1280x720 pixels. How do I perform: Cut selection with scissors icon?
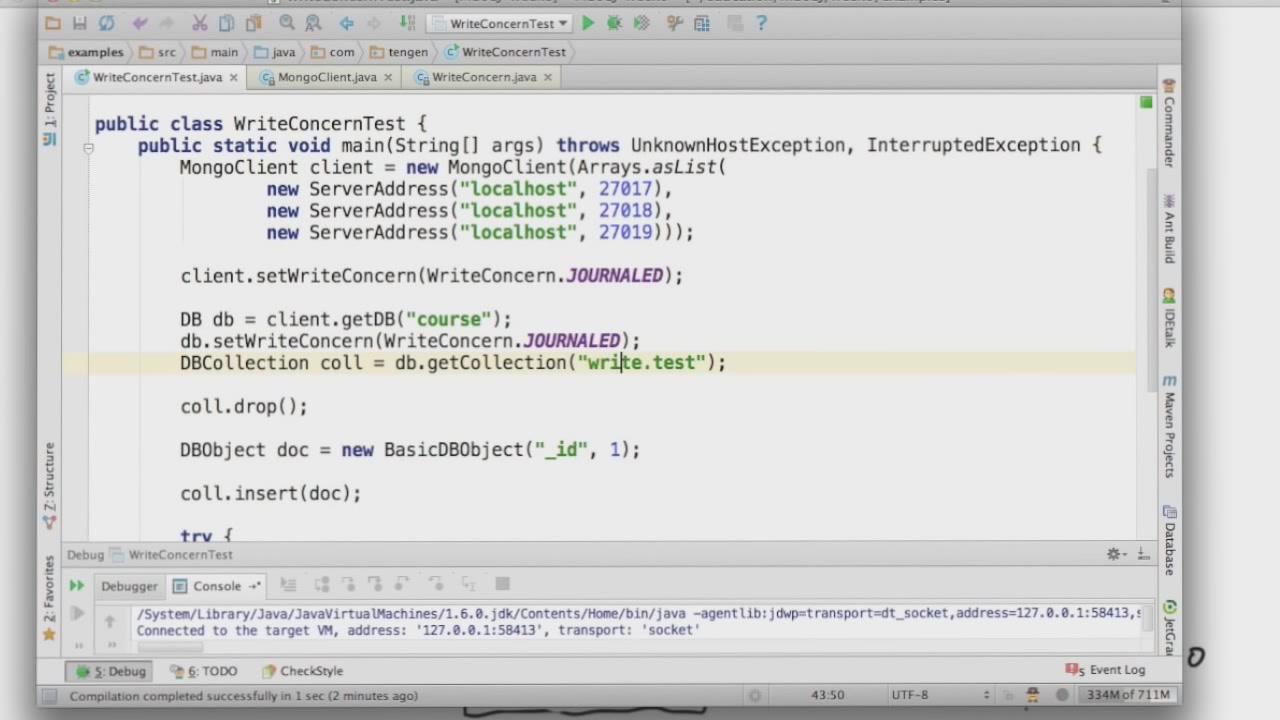click(200, 23)
